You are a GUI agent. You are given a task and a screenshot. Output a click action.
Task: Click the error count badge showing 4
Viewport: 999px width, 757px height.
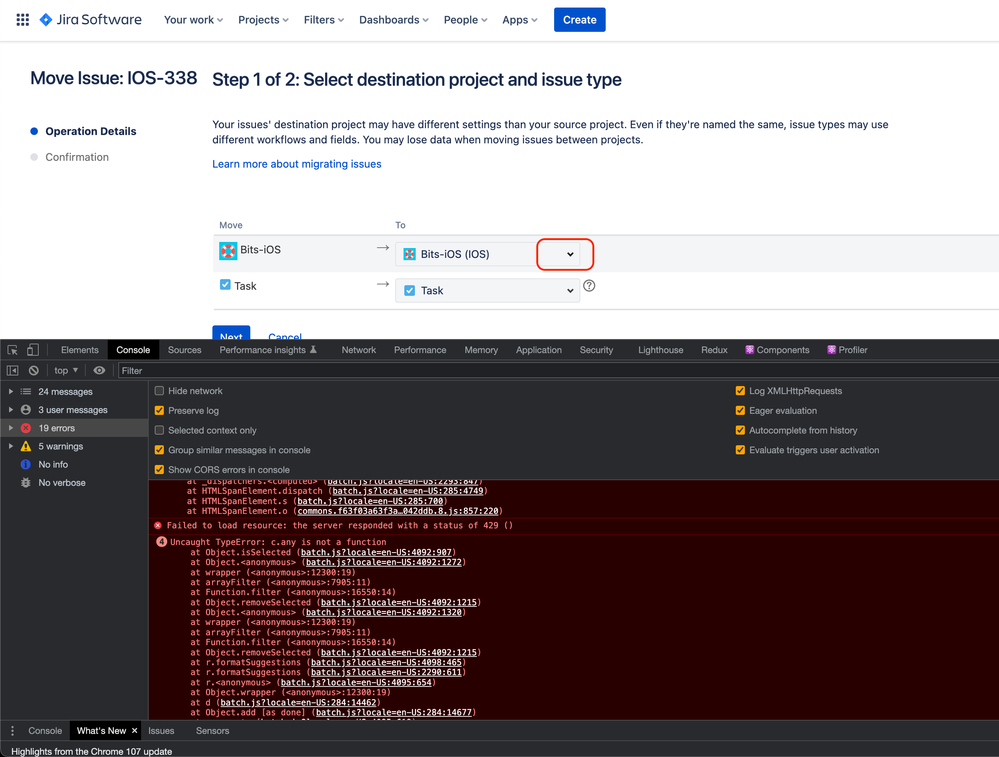[x=161, y=542]
